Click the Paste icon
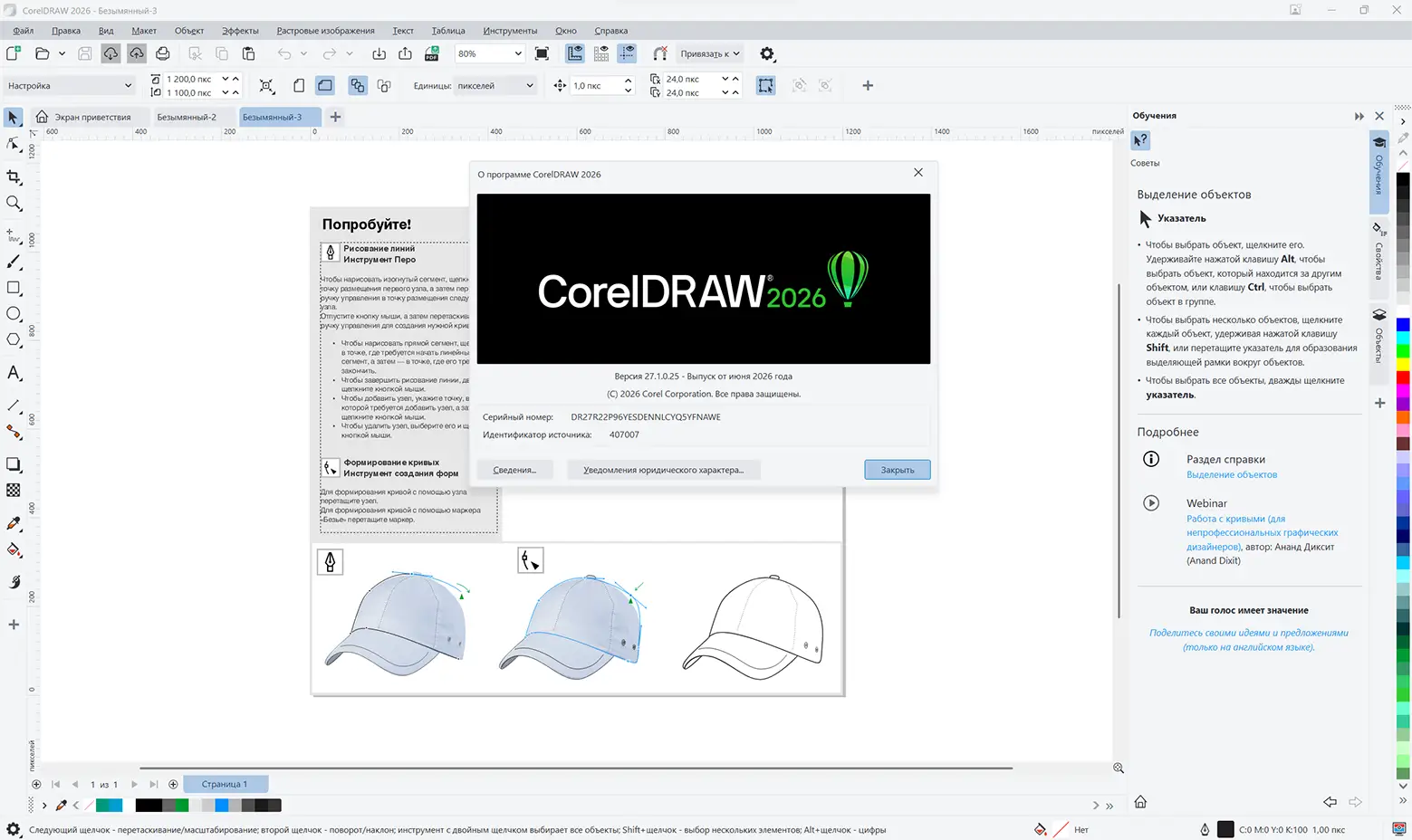The image size is (1412, 840). 248,53
